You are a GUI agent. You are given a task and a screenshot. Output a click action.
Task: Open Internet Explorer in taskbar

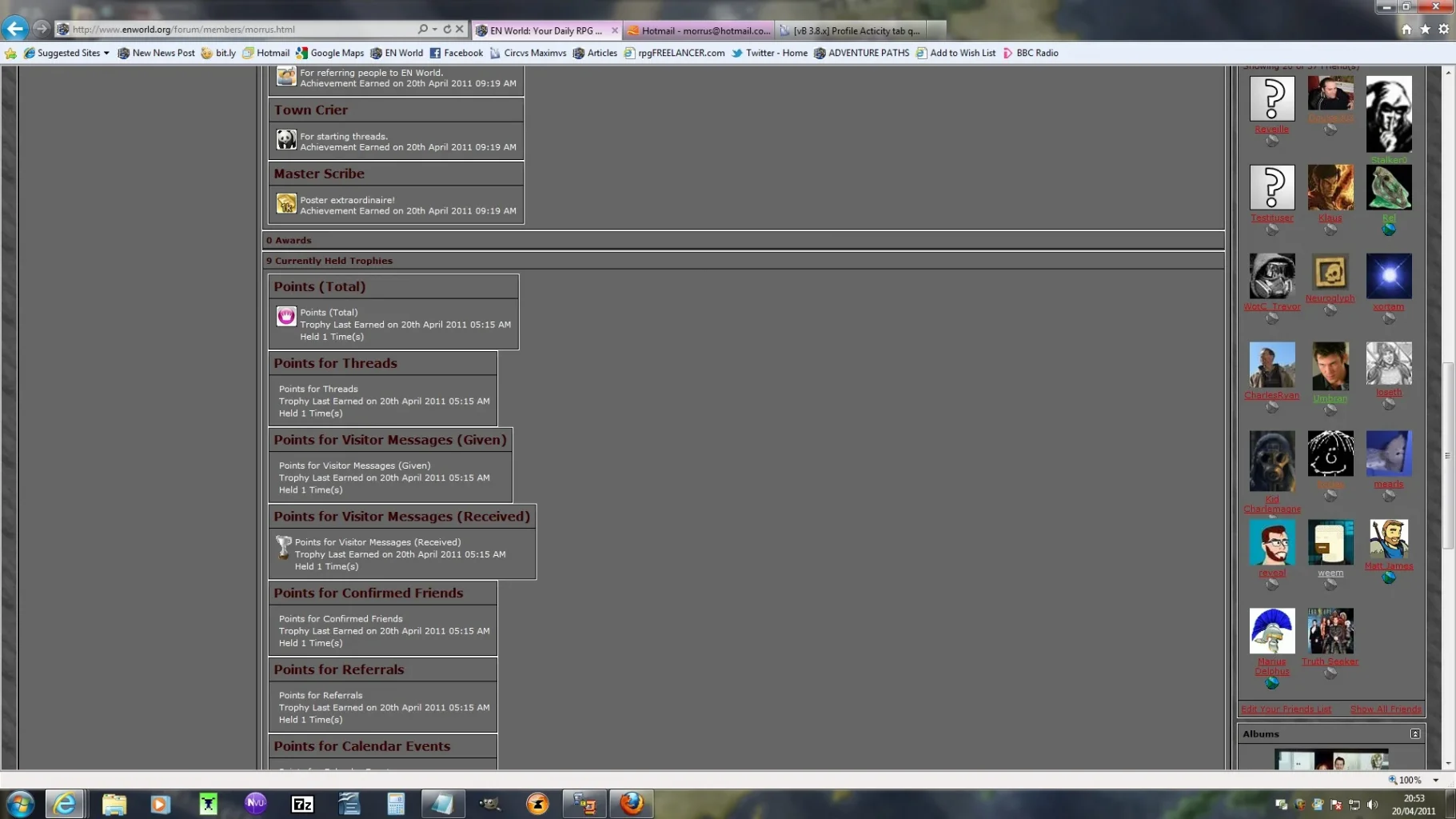[65, 804]
